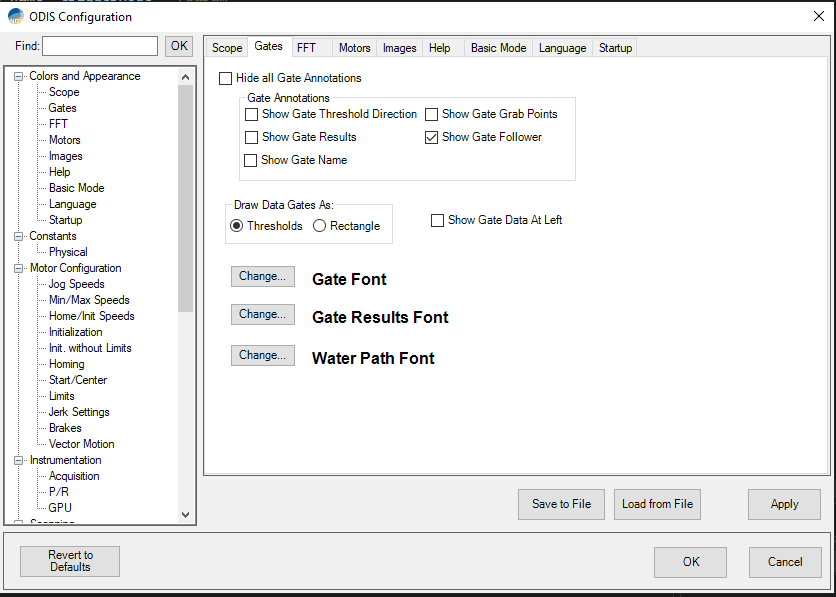
Task: Enable Hide all Gate Annotations checkbox
Action: (226, 78)
